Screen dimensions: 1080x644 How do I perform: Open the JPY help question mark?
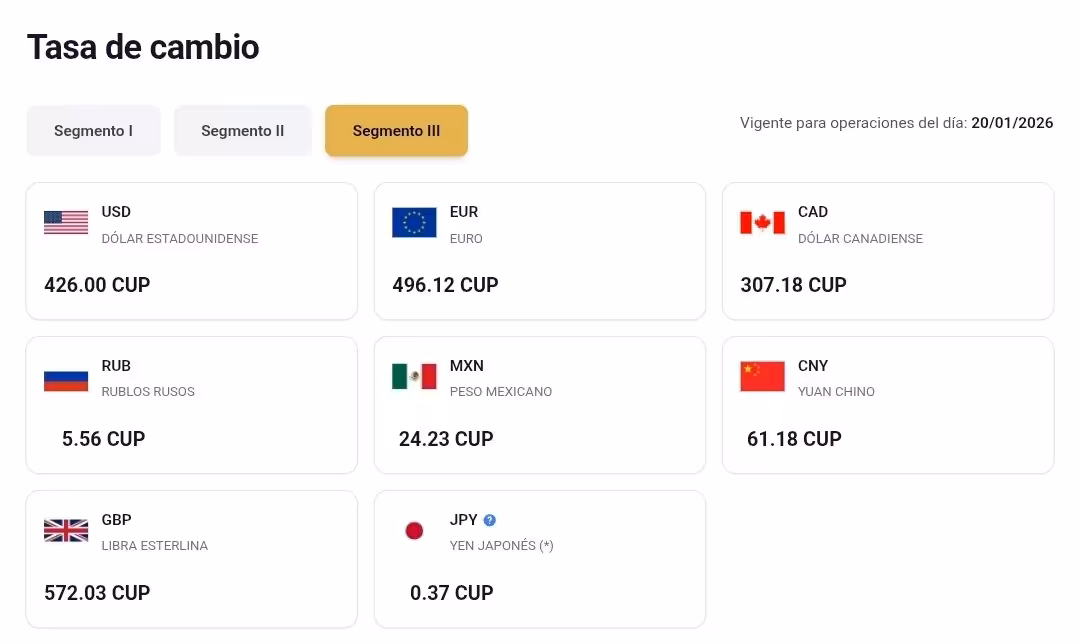(x=490, y=520)
